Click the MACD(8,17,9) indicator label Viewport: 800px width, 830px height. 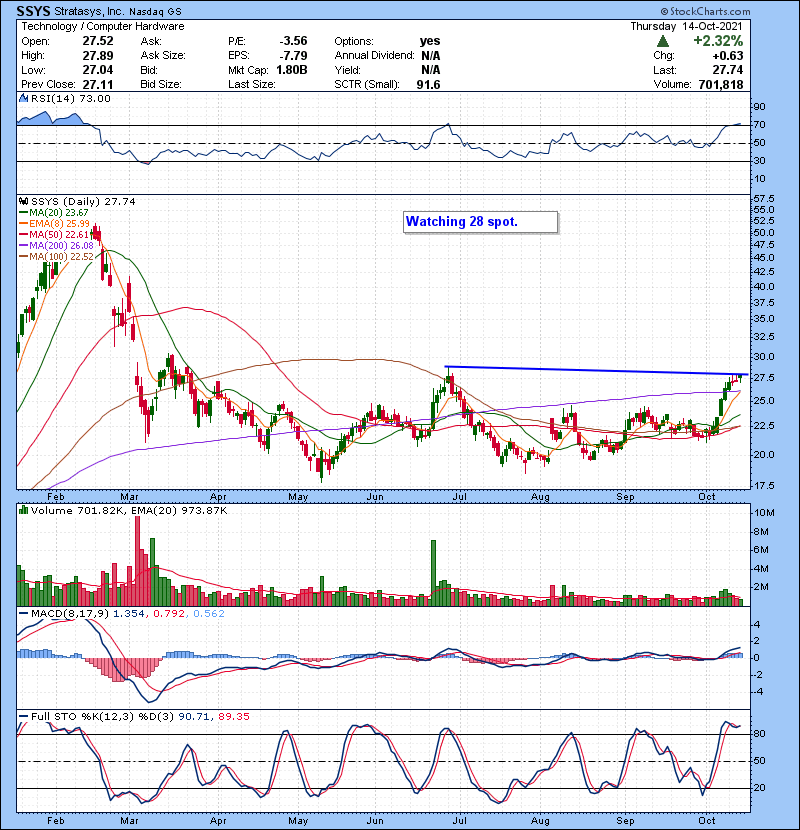tap(69, 614)
